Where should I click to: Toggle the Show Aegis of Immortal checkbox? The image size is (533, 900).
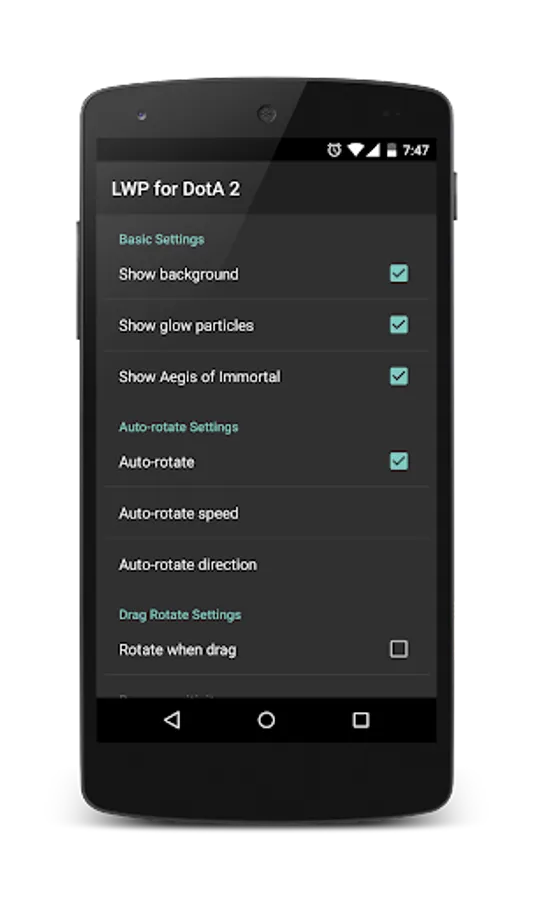pyautogui.click(x=399, y=376)
